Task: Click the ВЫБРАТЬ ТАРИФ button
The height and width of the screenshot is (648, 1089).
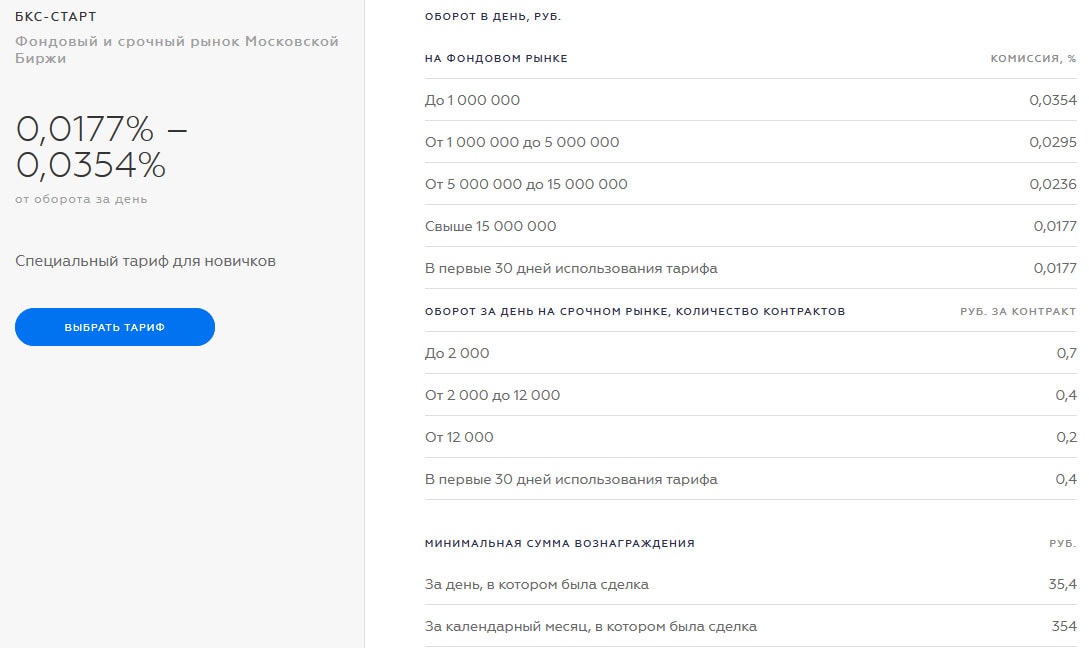Action: click(x=114, y=327)
